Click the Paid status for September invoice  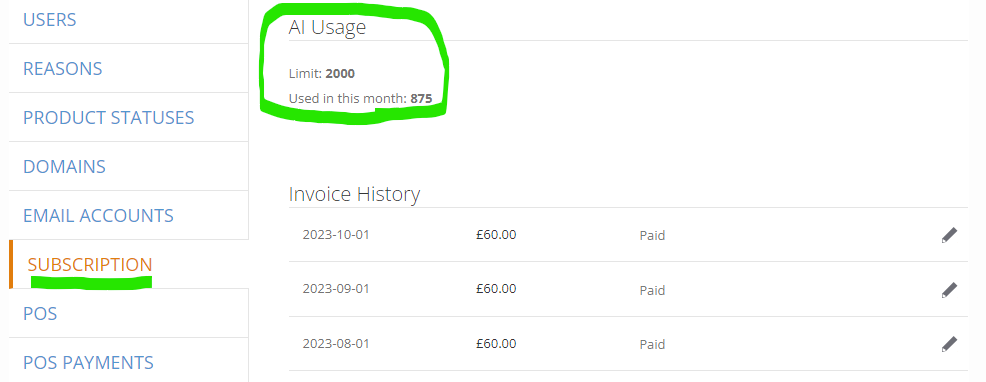pos(652,291)
